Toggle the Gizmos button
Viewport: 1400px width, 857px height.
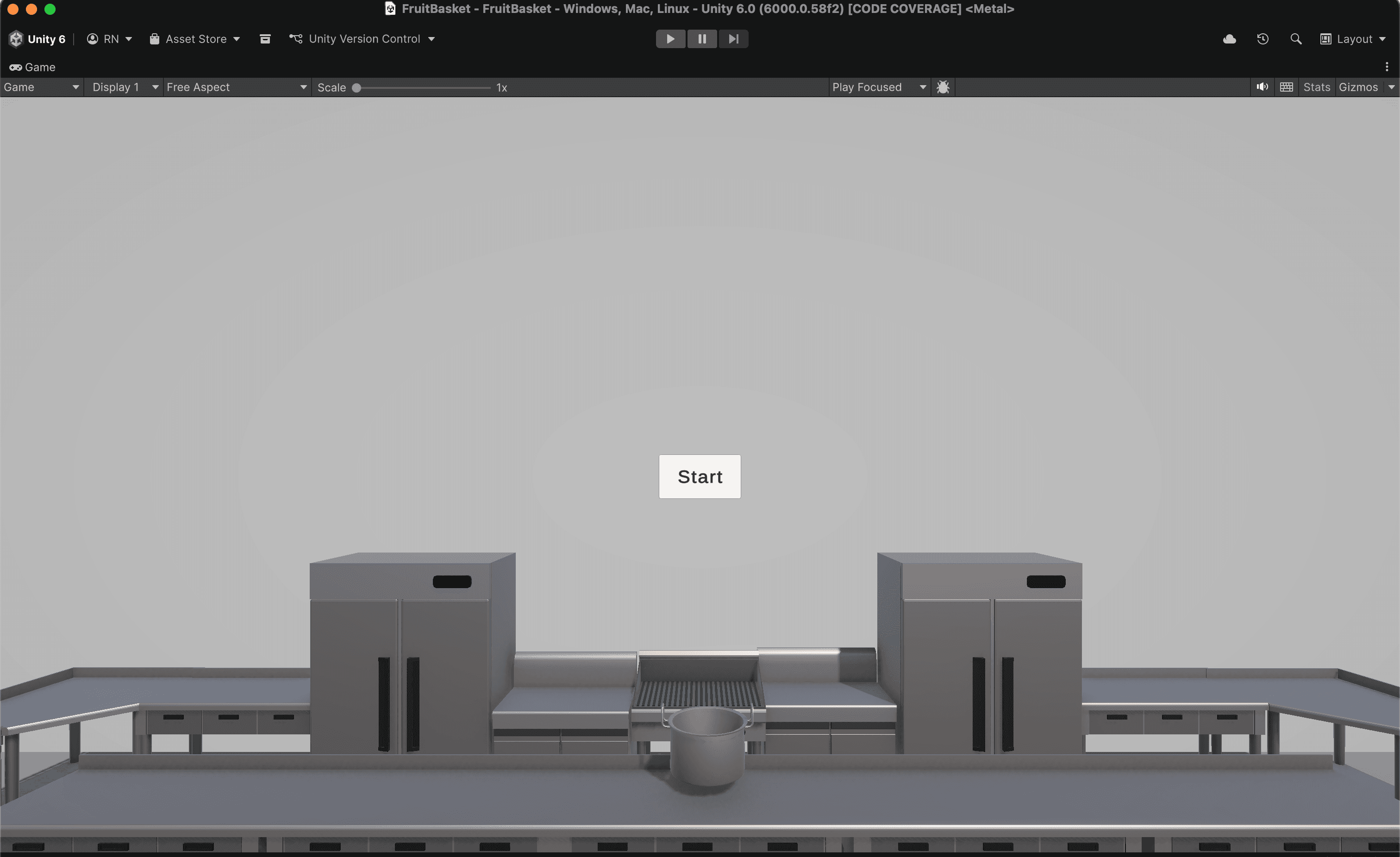(x=1357, y=87)
